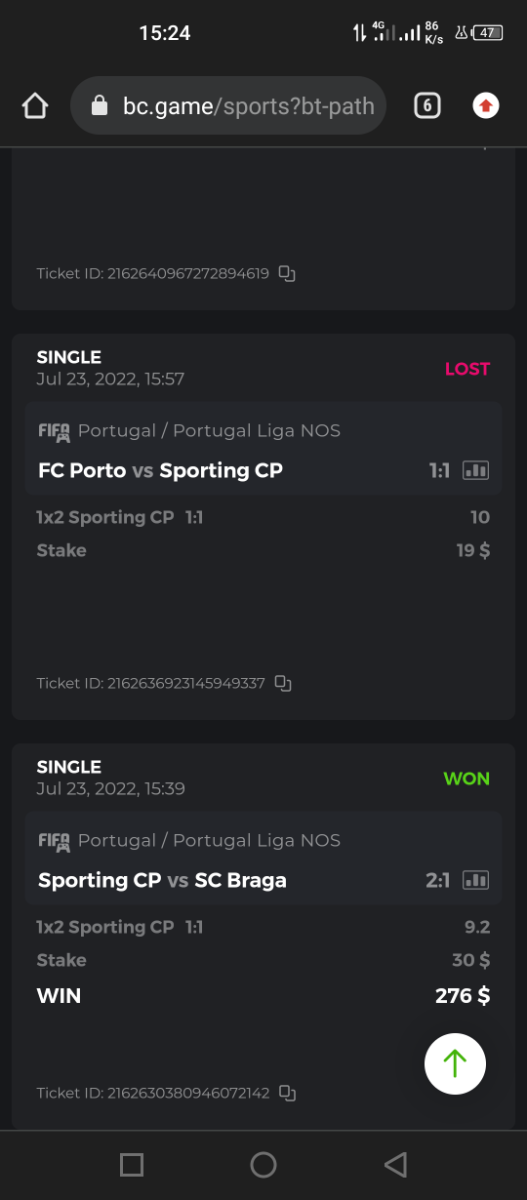Tap the FIFA icon in the lost bet card

(54, 431)
